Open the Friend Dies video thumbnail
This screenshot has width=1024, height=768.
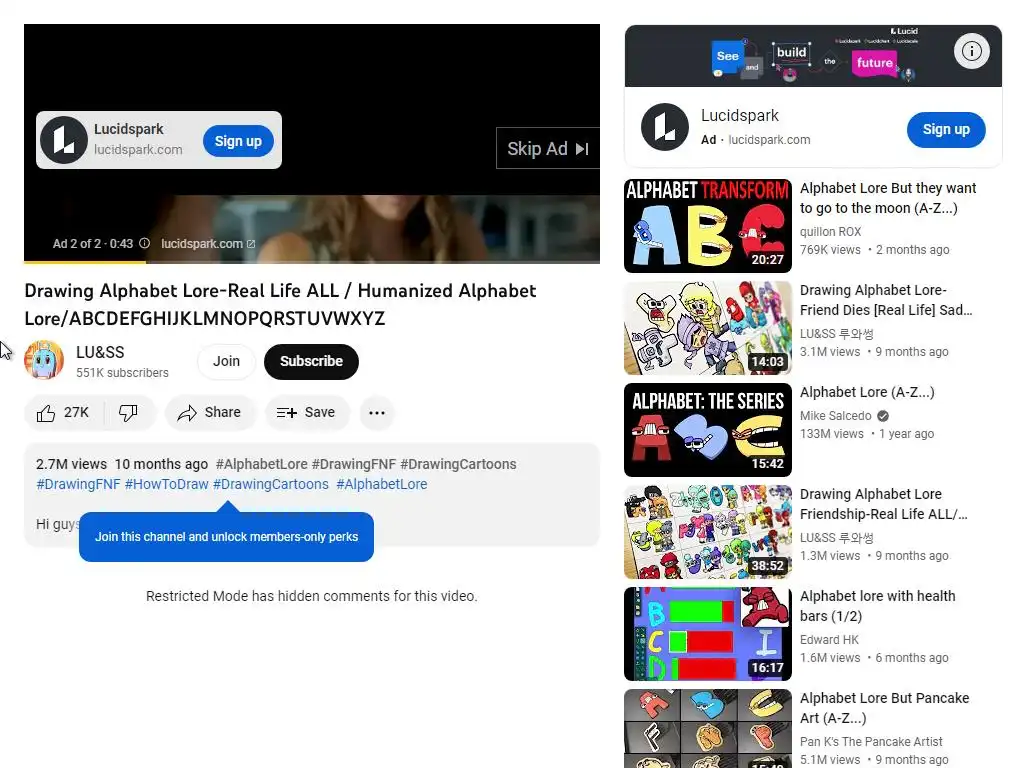coord(708,328)
